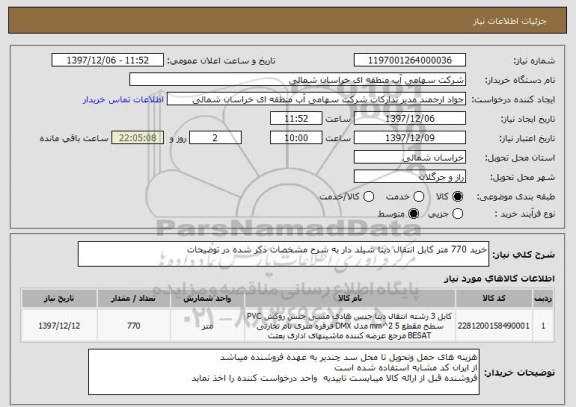Image resolution: width=576 pixels, height=407 pixels.
Task: Click the شرح کلی نیاز description box
Action: pos(283,254)
